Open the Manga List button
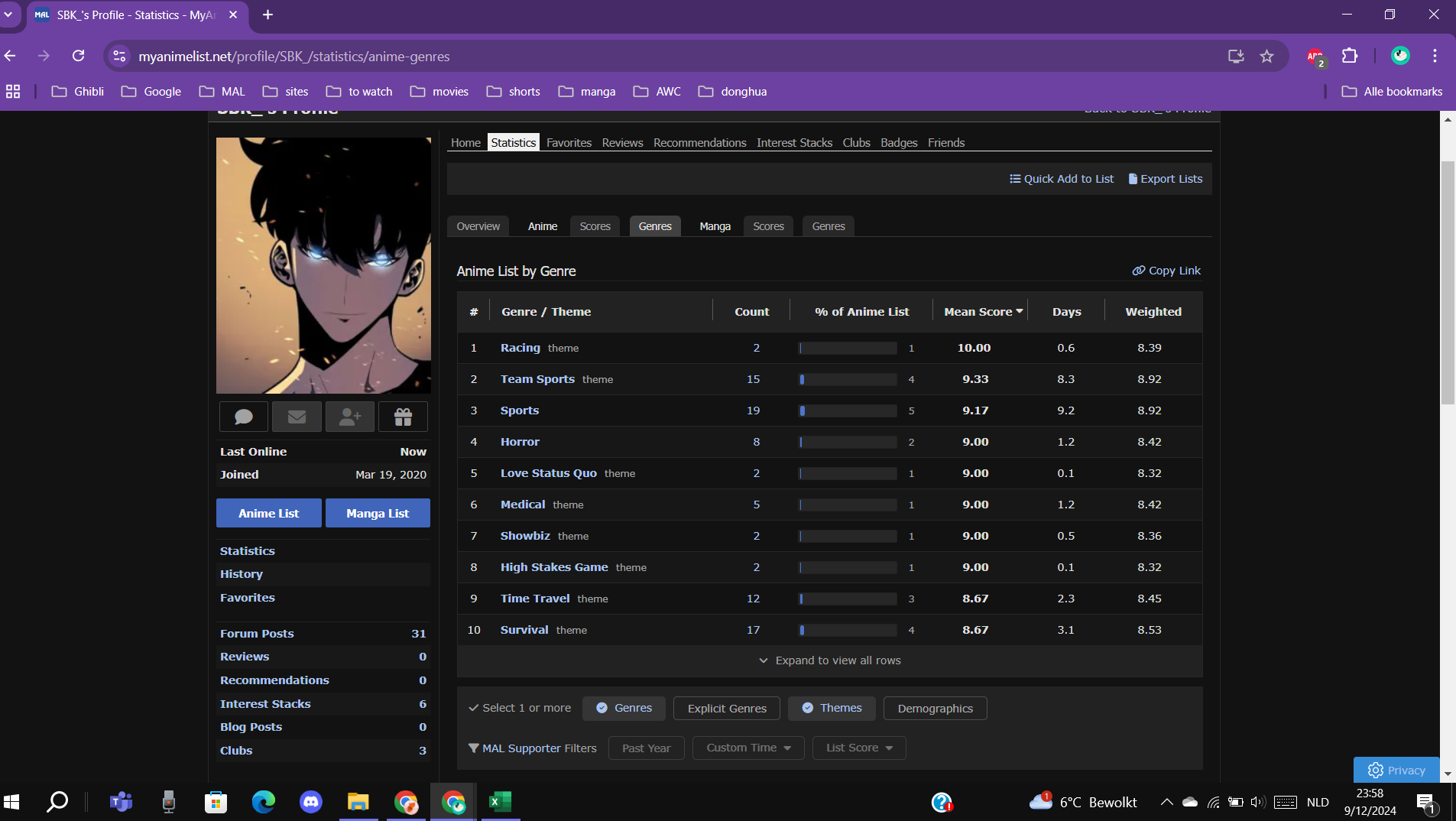 [x=378, y=513]
